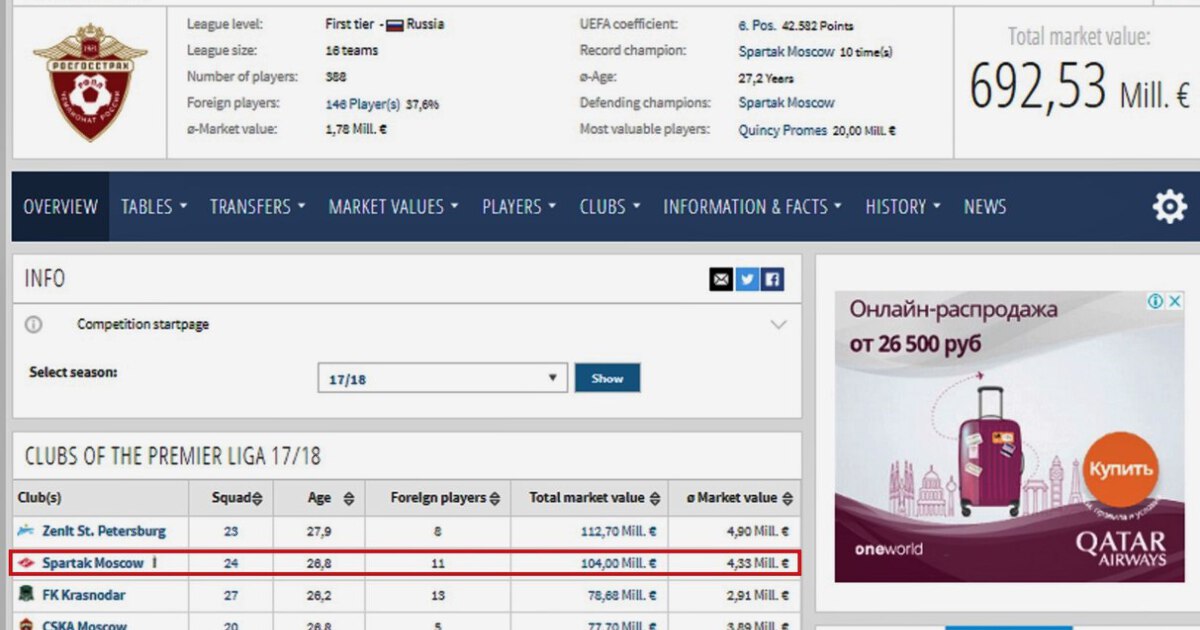The image size is (1200, 630).
Task: Open the CSKA Moscow link
Action: click(85, 625)
